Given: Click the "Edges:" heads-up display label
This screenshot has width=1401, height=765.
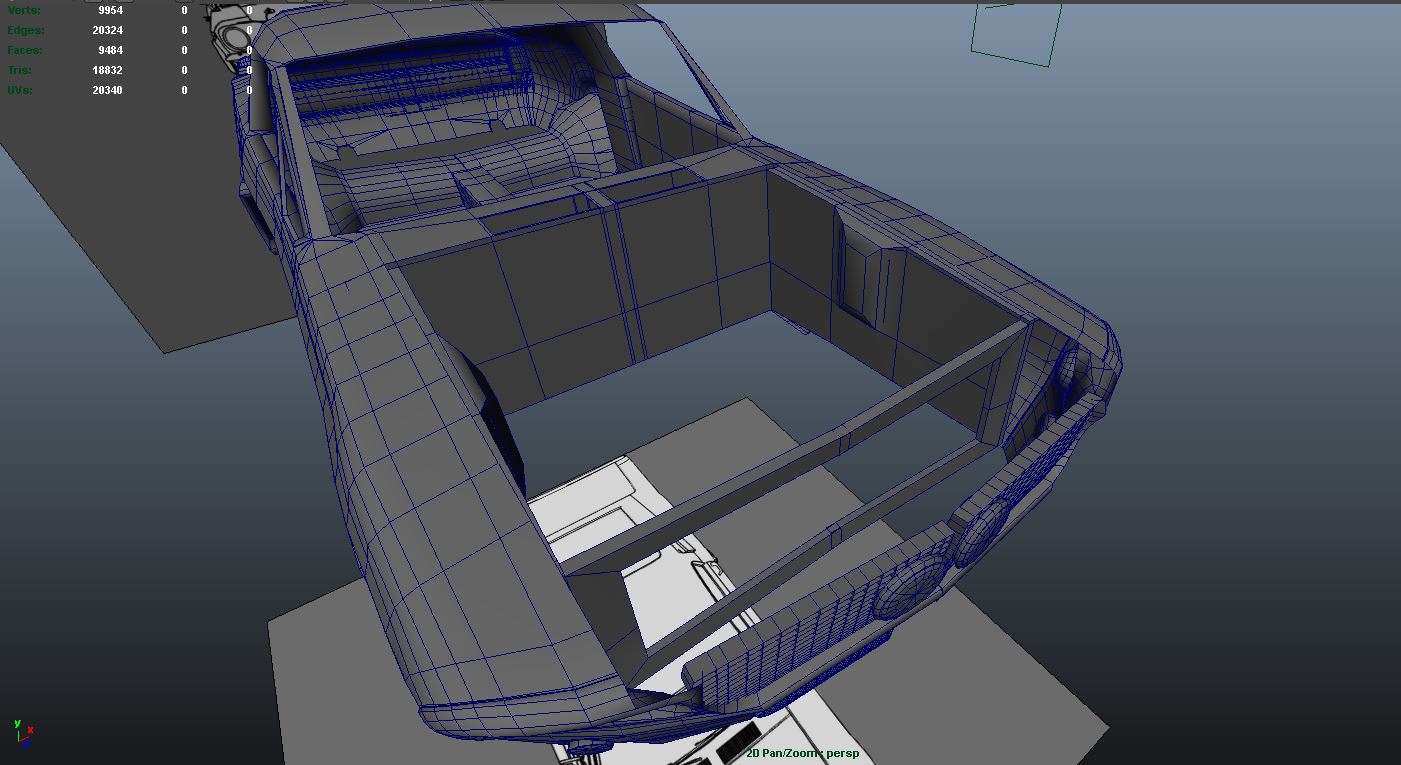Looking at the screenshot, I should (26, 30).
